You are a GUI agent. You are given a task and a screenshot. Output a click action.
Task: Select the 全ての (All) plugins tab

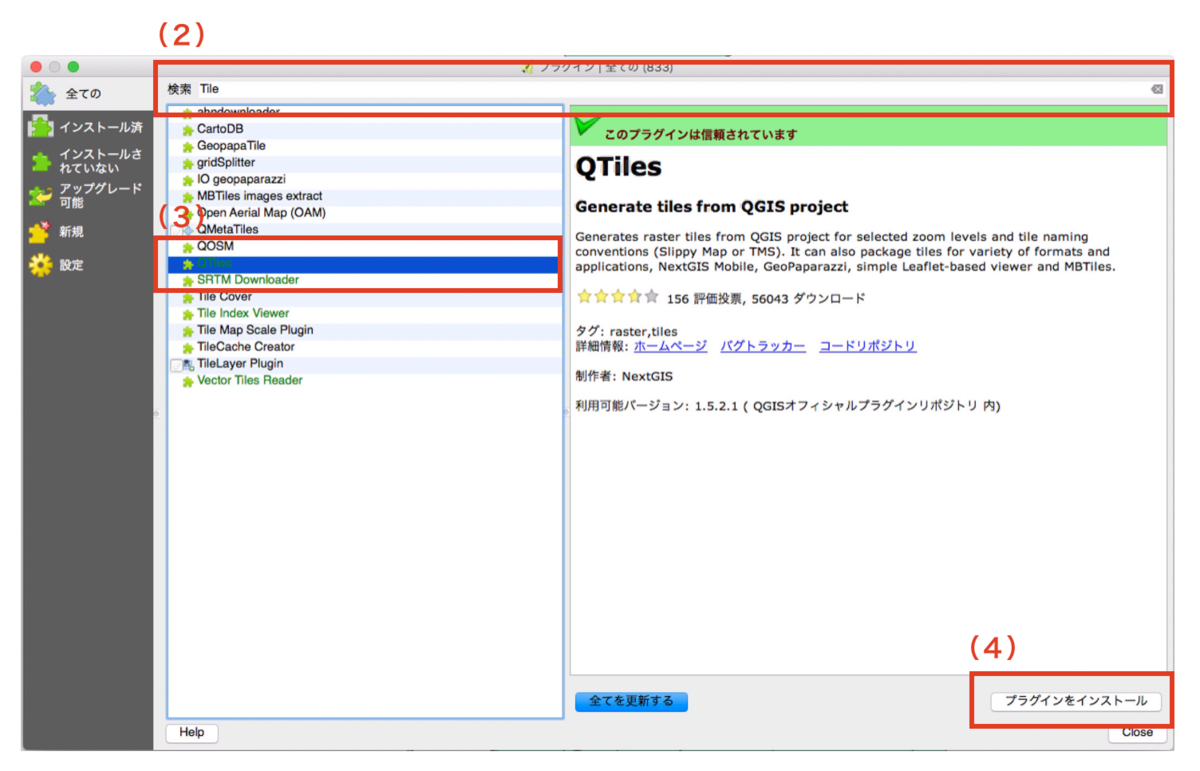click(88, 94)
